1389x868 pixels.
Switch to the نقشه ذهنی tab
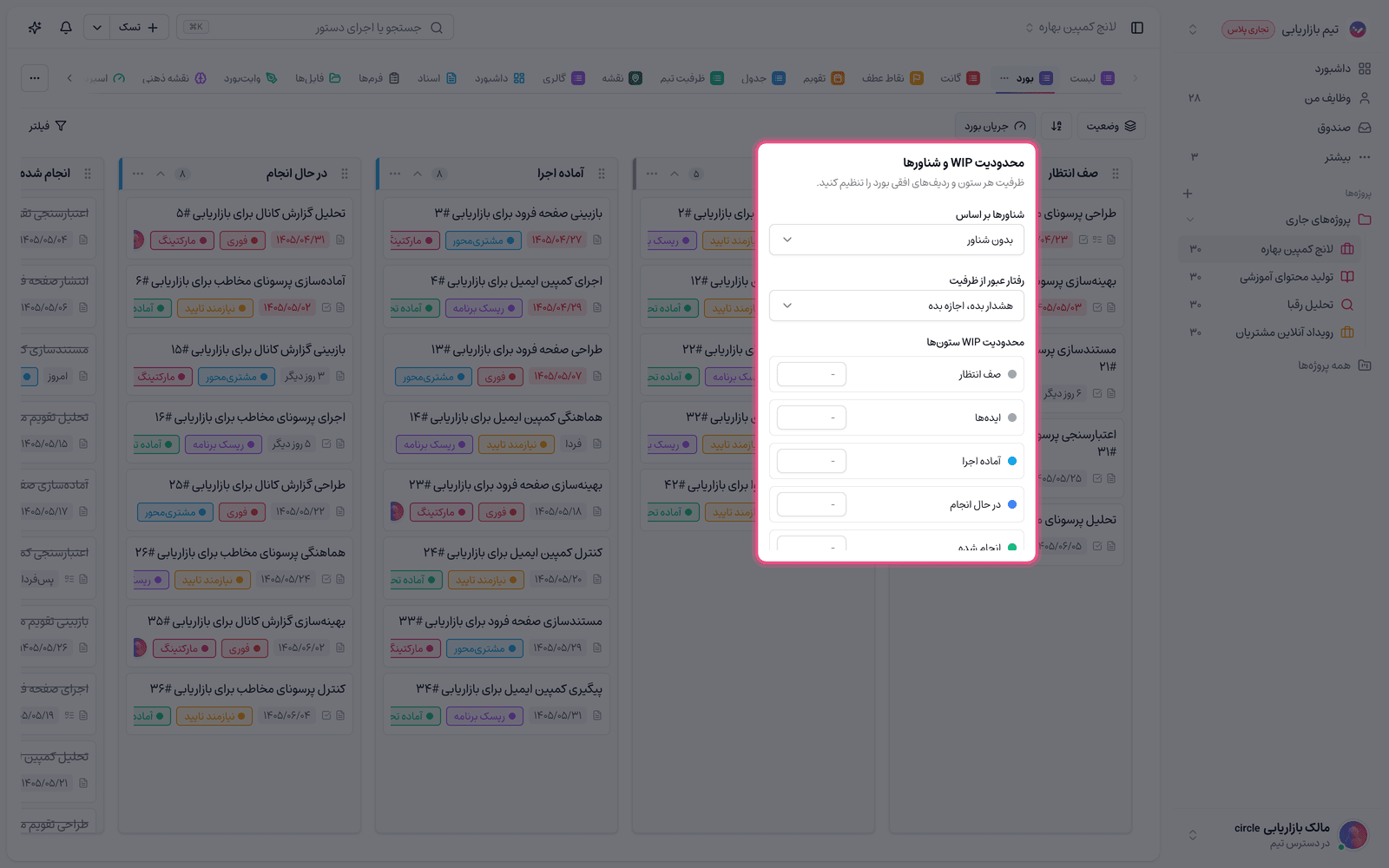click(x=174, y=78)
